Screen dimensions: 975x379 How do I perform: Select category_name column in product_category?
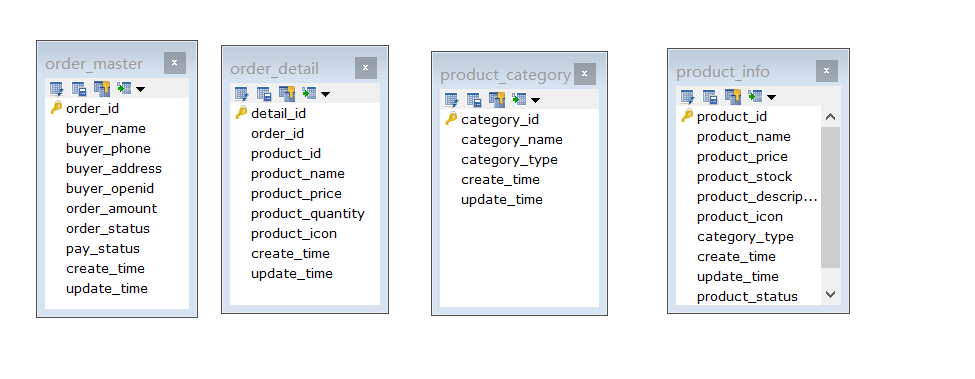[x=512, y=140]
